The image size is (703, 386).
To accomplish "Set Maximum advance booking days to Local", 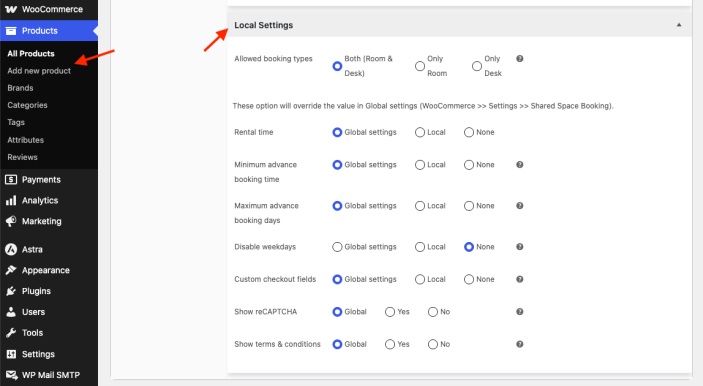I will click(420, 206).
